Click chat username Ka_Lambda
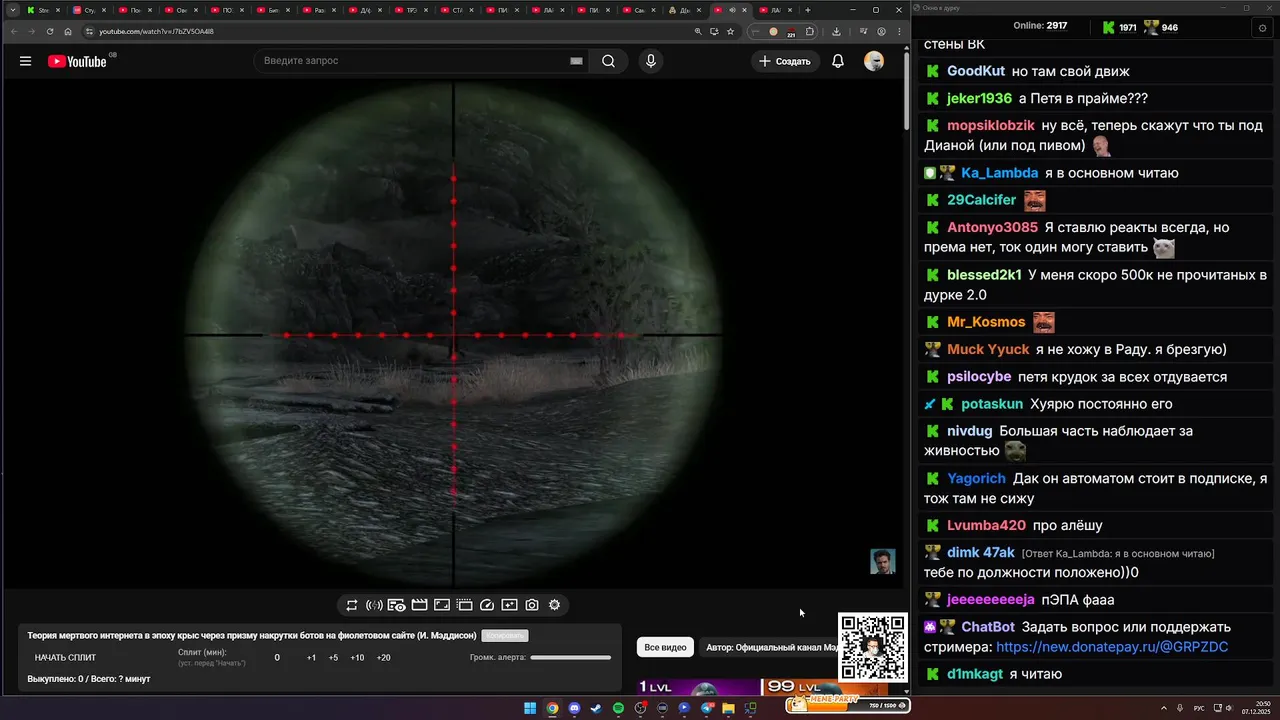This screenshot has height=720, width=1280. point(1000,173)
